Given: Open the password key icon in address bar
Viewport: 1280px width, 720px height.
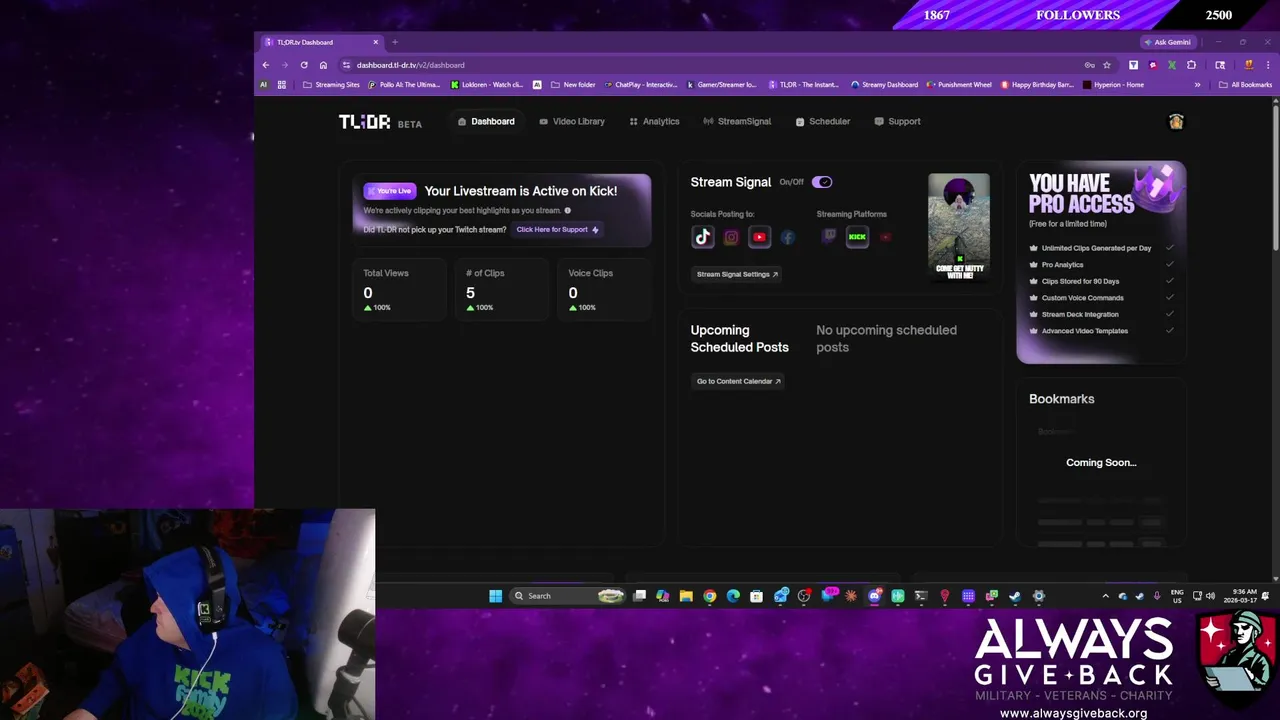Looking at the screenshot, I should 1090,65.
